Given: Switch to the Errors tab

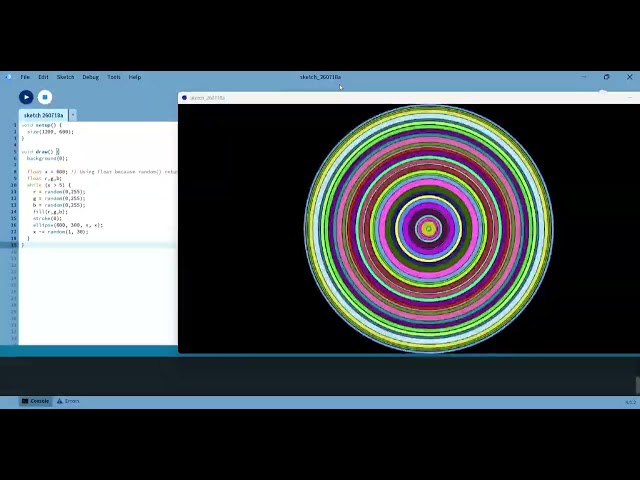Looking at the screenshot, I should pos(68,401).
